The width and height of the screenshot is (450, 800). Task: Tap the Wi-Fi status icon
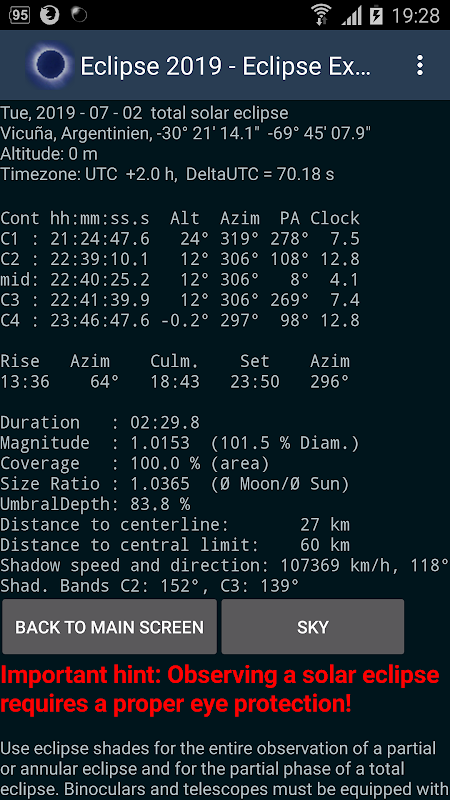321,15
